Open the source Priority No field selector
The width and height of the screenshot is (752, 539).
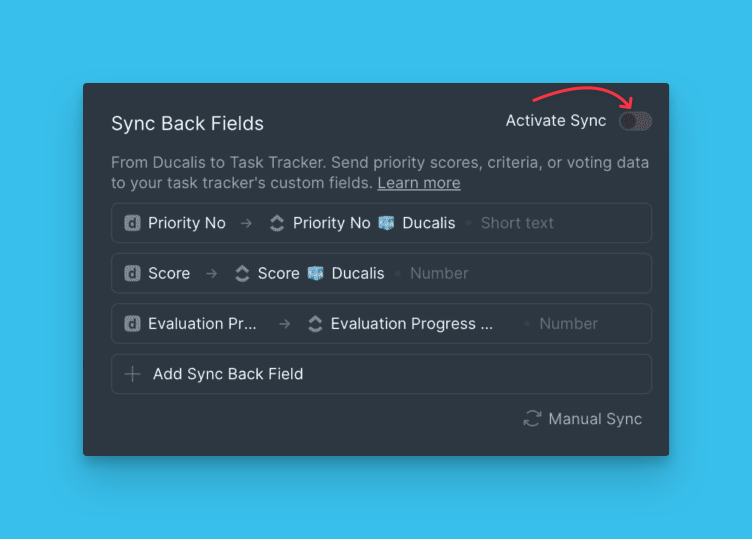[x=187, y=223]
